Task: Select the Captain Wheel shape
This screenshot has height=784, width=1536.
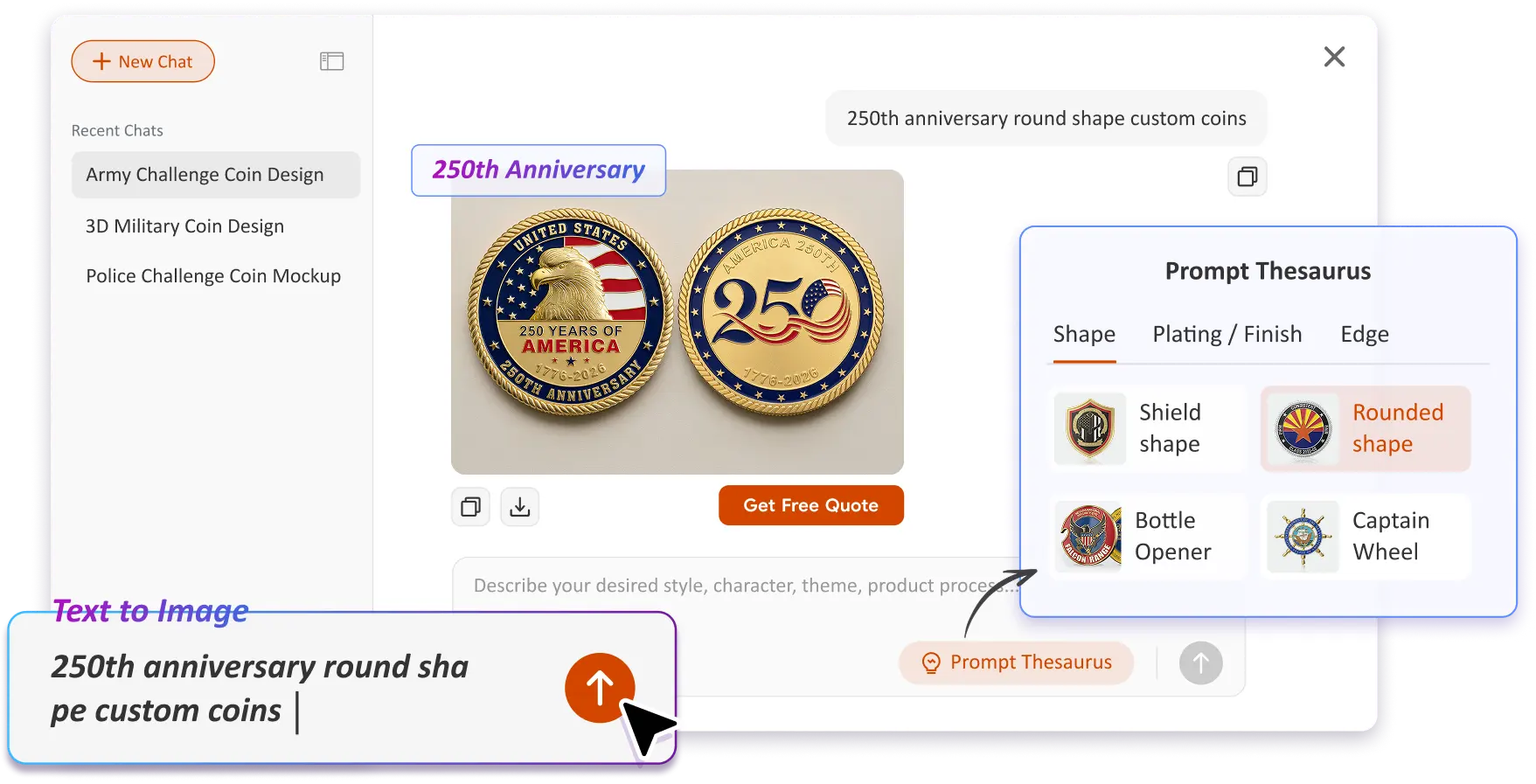Action: coord(1366,537)
